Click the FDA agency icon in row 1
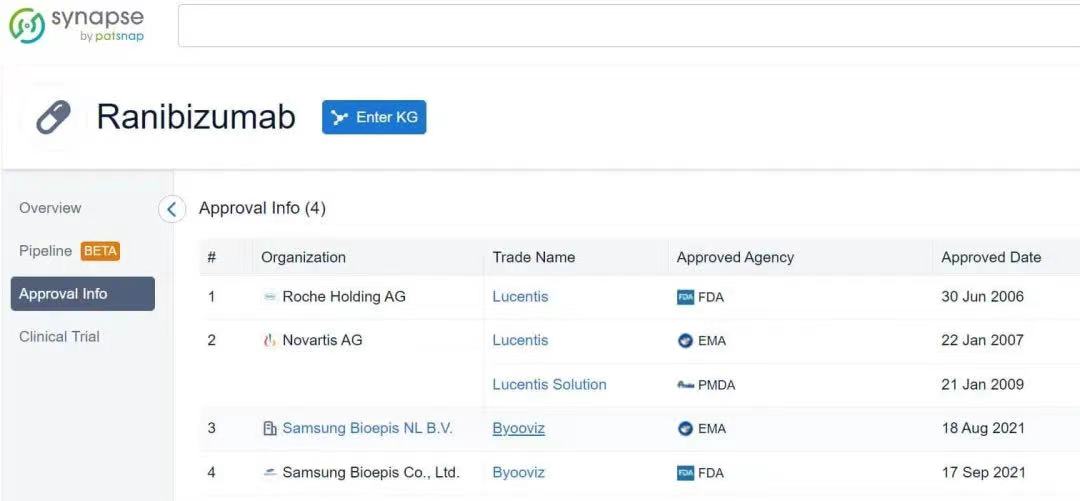The image size is (1080, 501). click(x=685, y=297)
